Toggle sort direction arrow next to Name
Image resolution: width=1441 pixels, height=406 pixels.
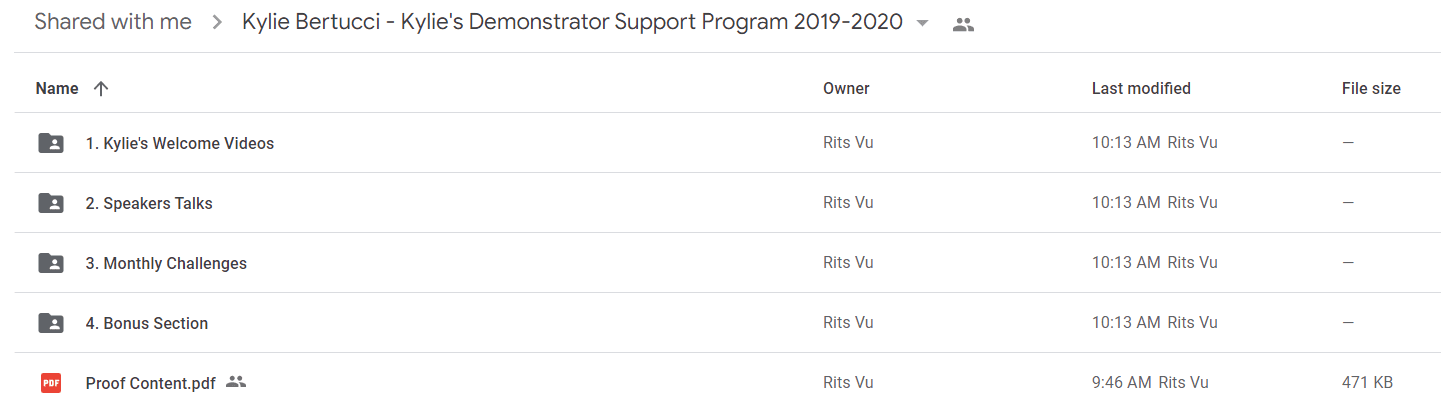click(100, 88)
